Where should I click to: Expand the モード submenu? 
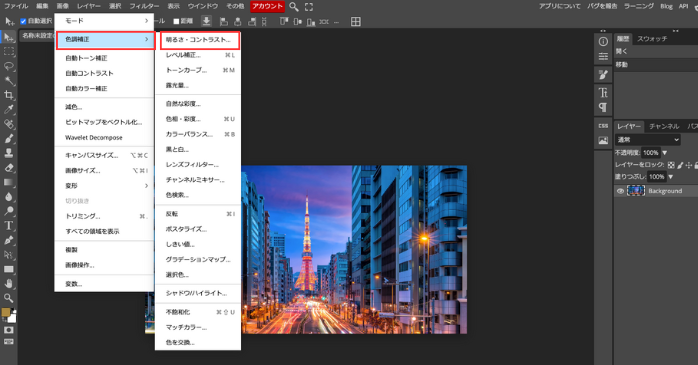point(105,21)
